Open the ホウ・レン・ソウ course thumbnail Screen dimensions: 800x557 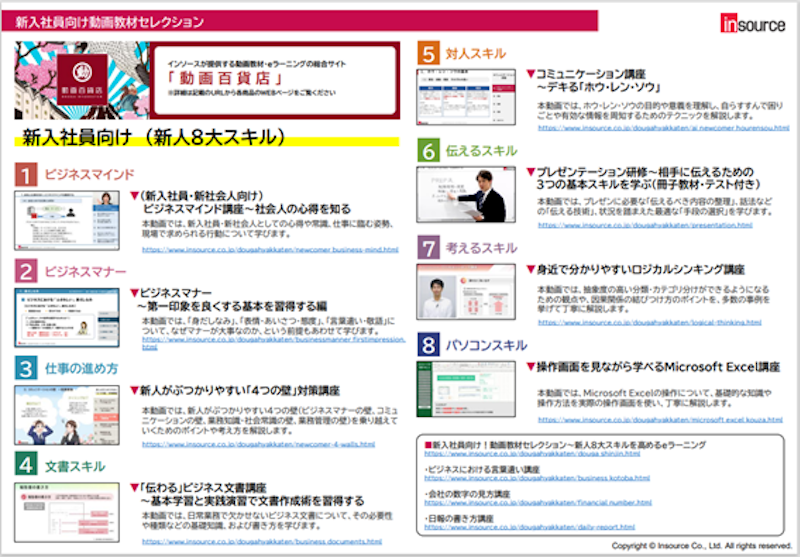click(x=466, y=97)
